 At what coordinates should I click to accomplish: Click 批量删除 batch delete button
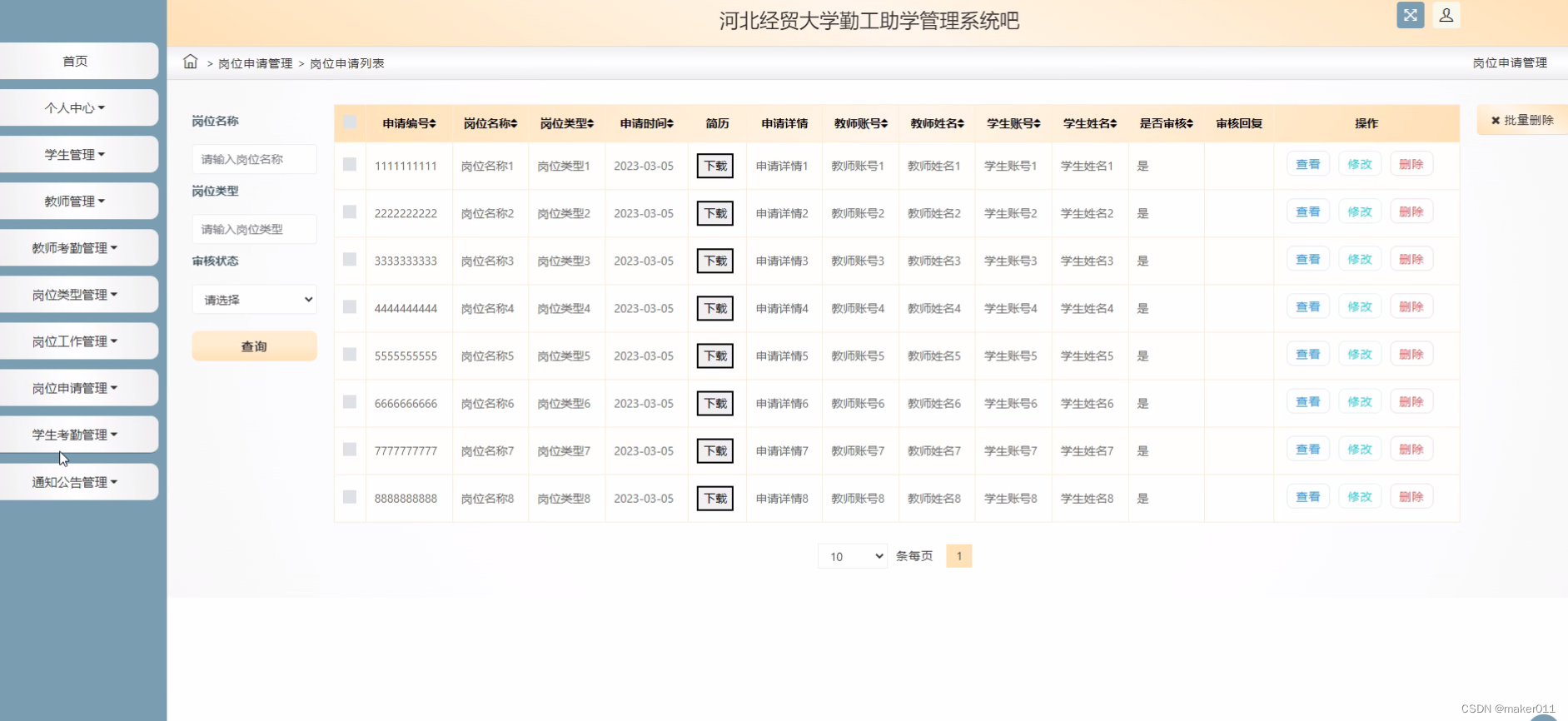1522,120
